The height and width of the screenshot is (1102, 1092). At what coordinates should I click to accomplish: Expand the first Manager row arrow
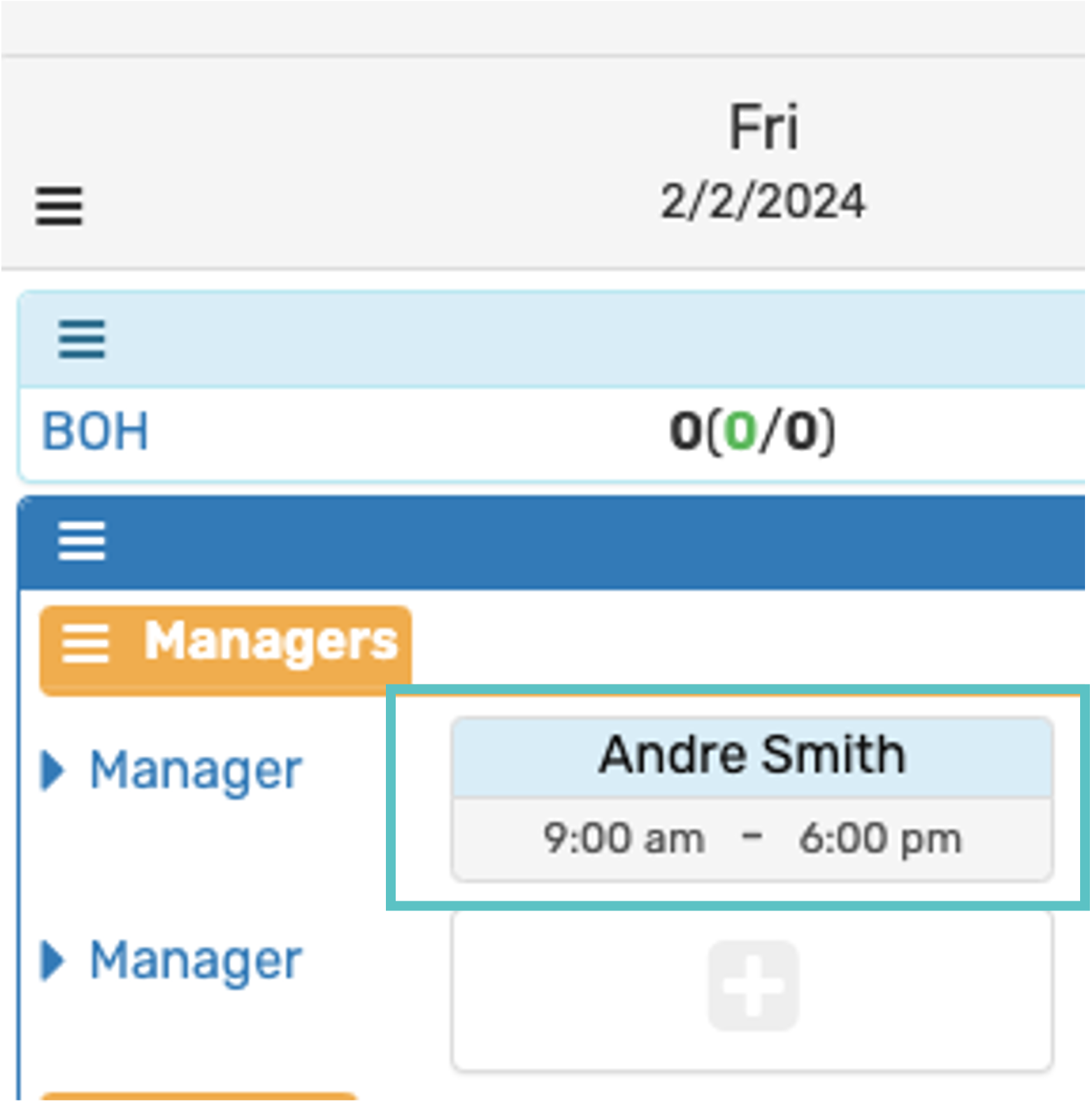(x=52, y=771)
